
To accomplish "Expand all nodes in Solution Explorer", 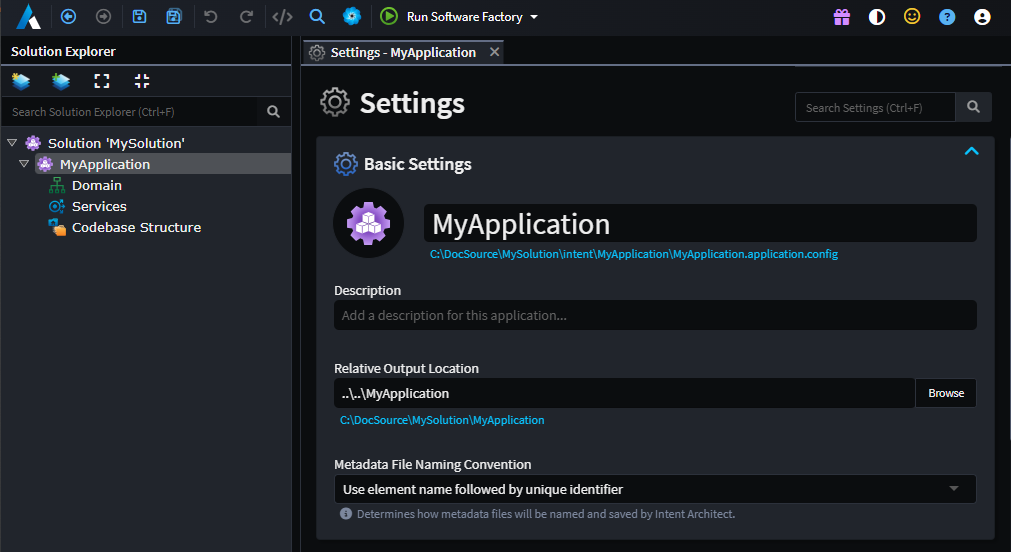I will [x=102, y=81].
